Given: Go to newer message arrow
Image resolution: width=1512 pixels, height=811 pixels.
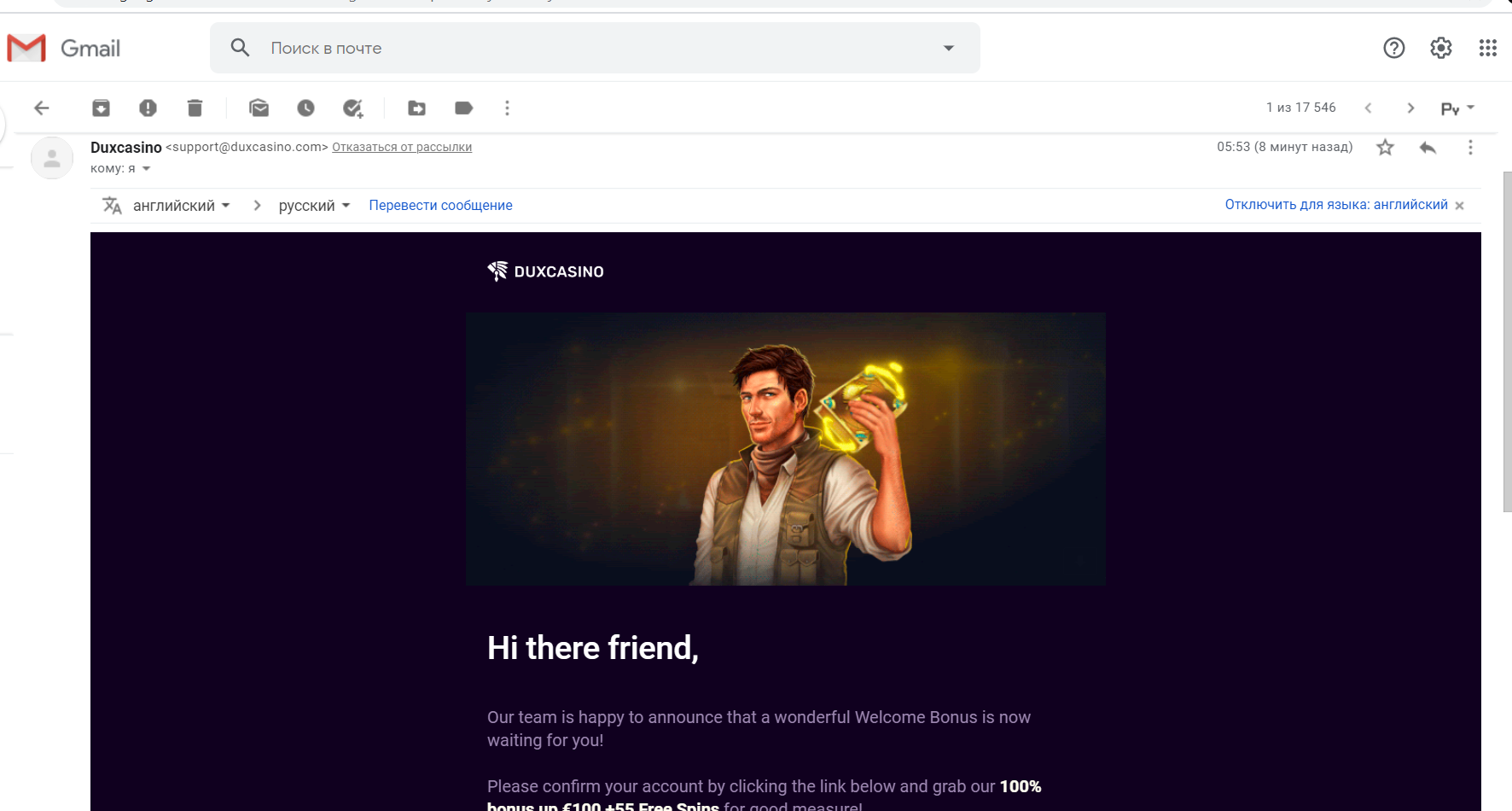Looking at the screenshot, I should 1368,108.
